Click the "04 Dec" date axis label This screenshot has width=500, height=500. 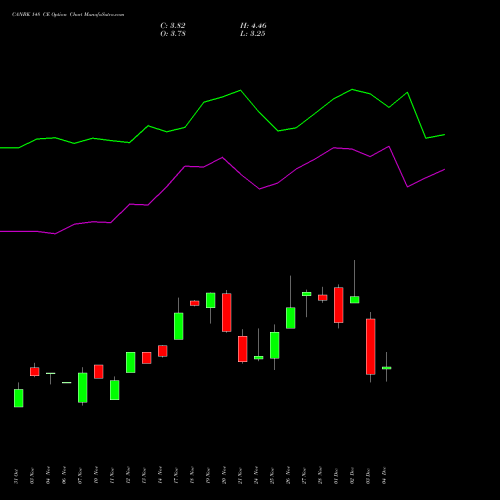384,476
